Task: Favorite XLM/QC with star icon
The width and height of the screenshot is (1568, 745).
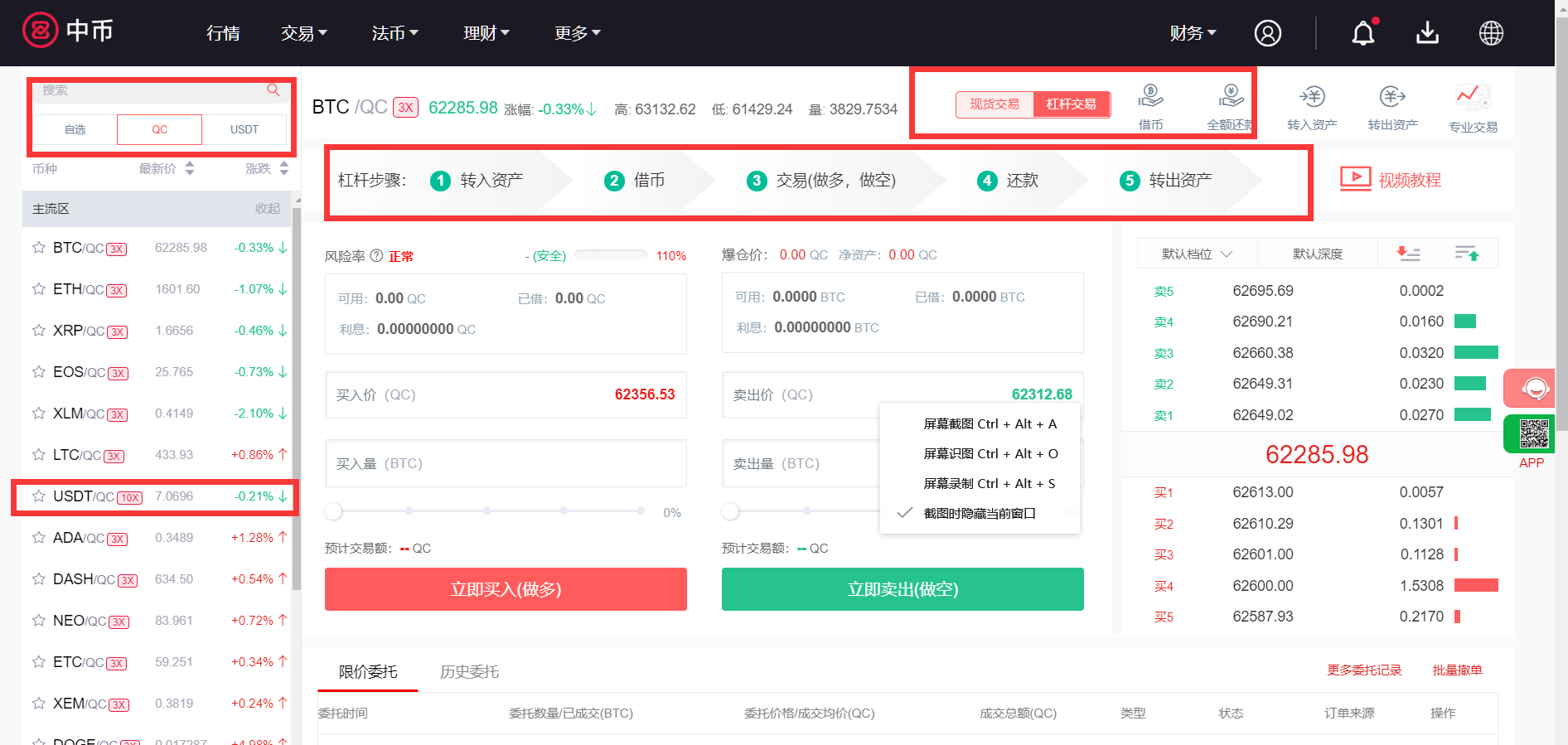Action: [x=38, y=414]
